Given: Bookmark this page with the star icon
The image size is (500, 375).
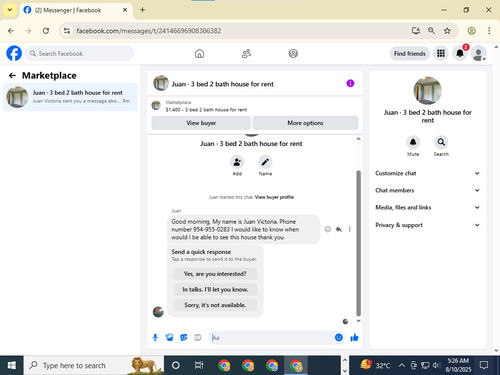Looking at the screenshot, I should 447,31.
